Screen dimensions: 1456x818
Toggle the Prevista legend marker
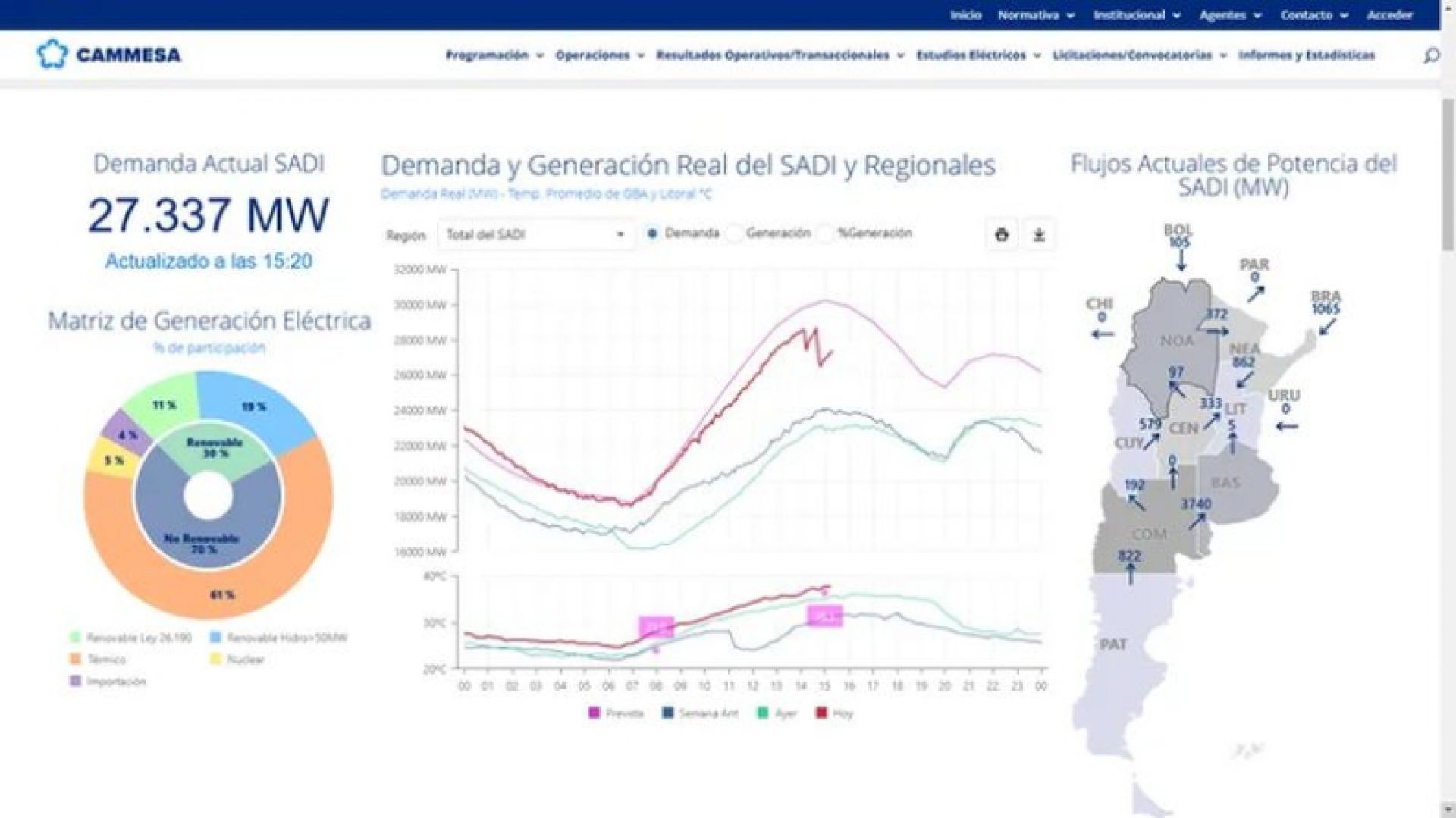[594, 713]
